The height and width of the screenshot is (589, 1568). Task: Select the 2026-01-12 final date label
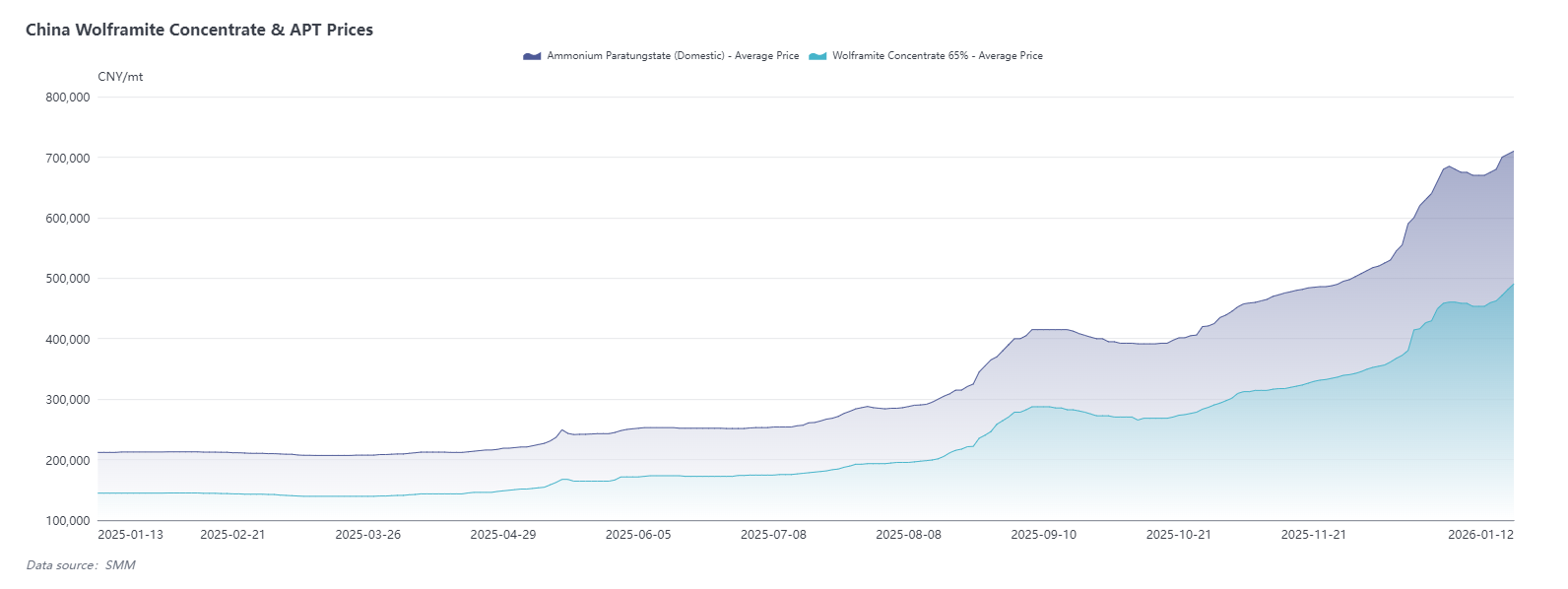(1479, 535)
